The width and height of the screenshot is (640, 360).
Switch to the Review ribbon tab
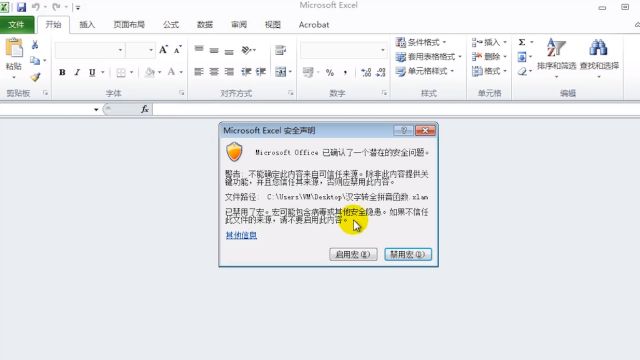coord(239,24)
